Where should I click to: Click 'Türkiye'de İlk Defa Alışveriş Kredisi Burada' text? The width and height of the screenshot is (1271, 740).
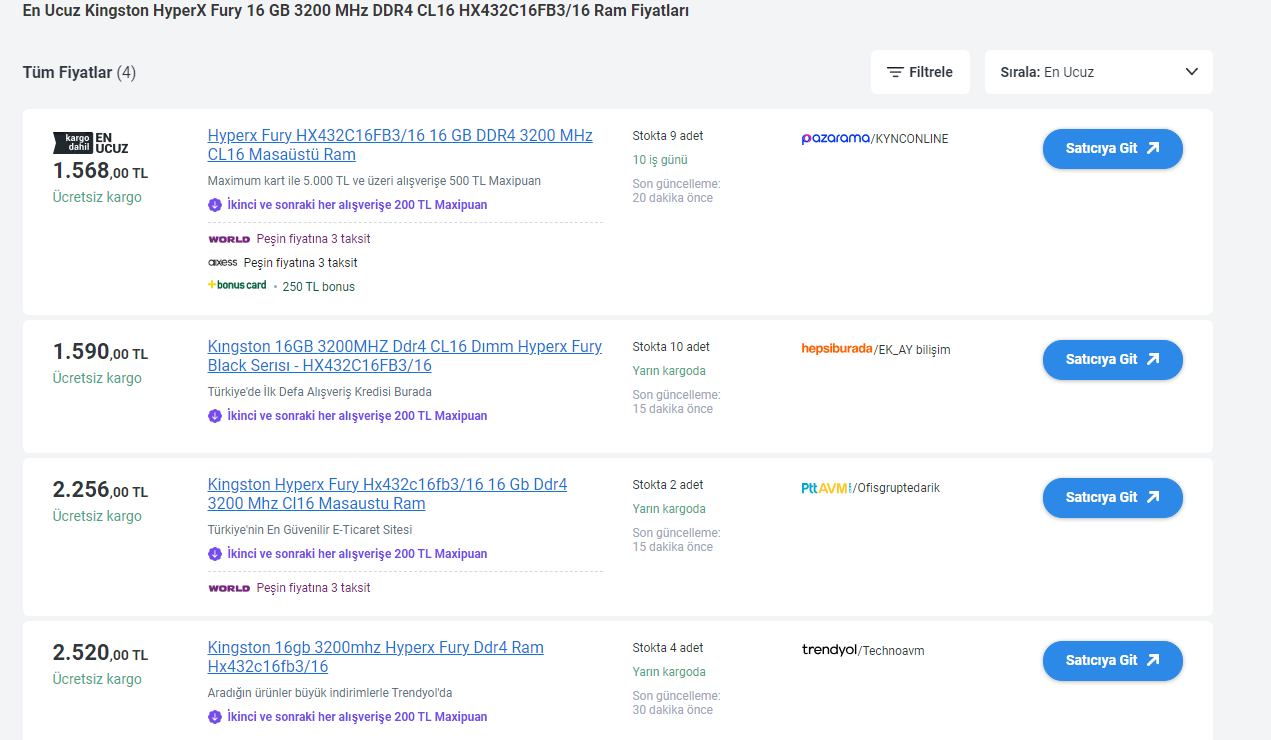320,392
